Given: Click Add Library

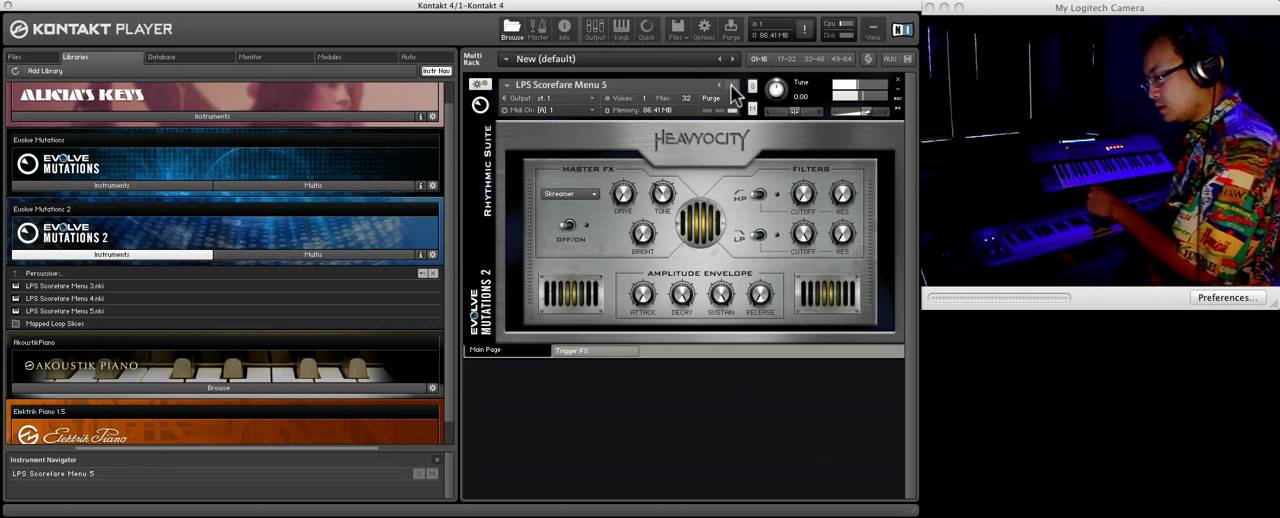Looking at the screenshot, I should coord(45,71).
